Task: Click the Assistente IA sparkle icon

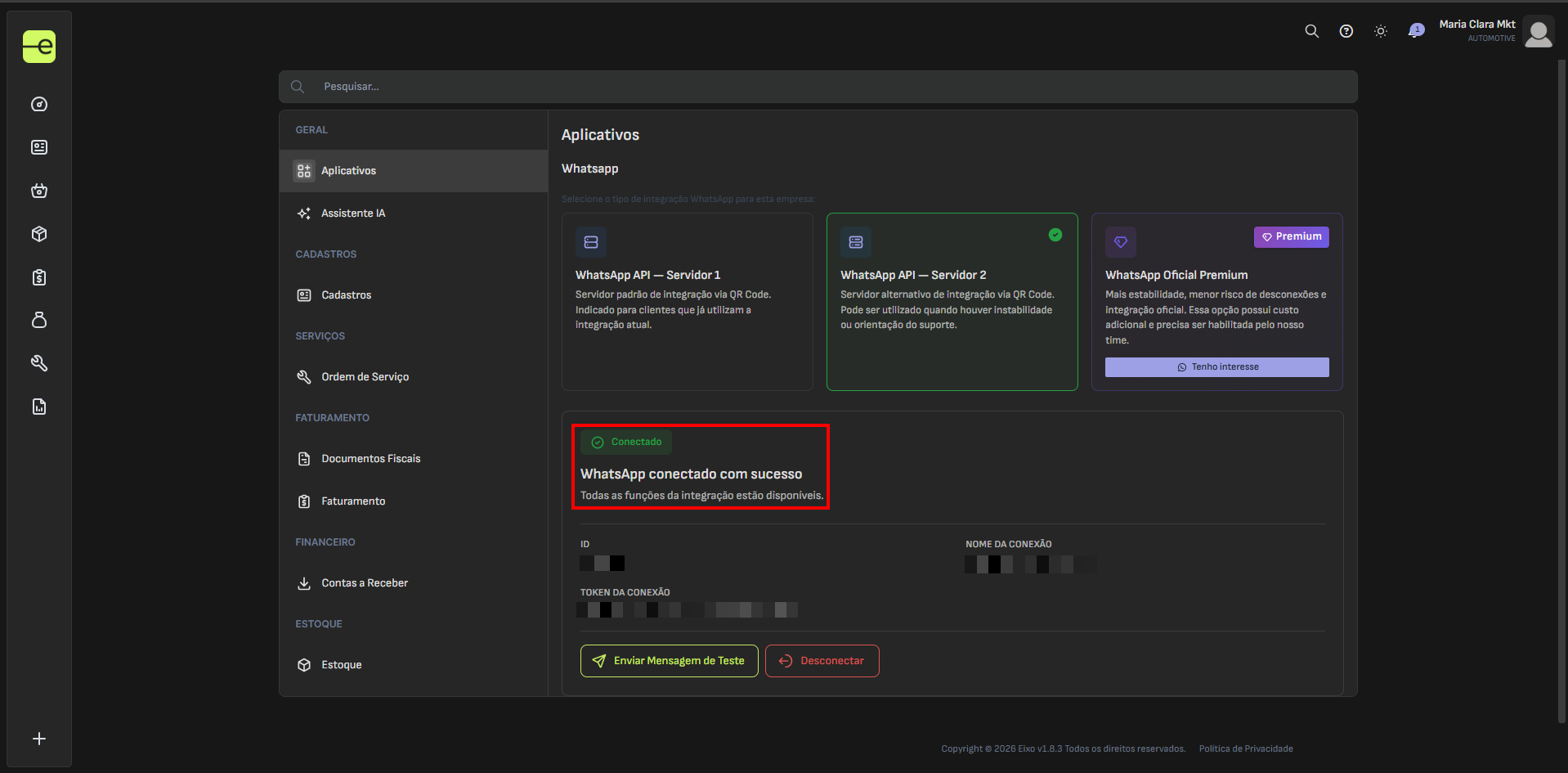Action: [304, 213]
